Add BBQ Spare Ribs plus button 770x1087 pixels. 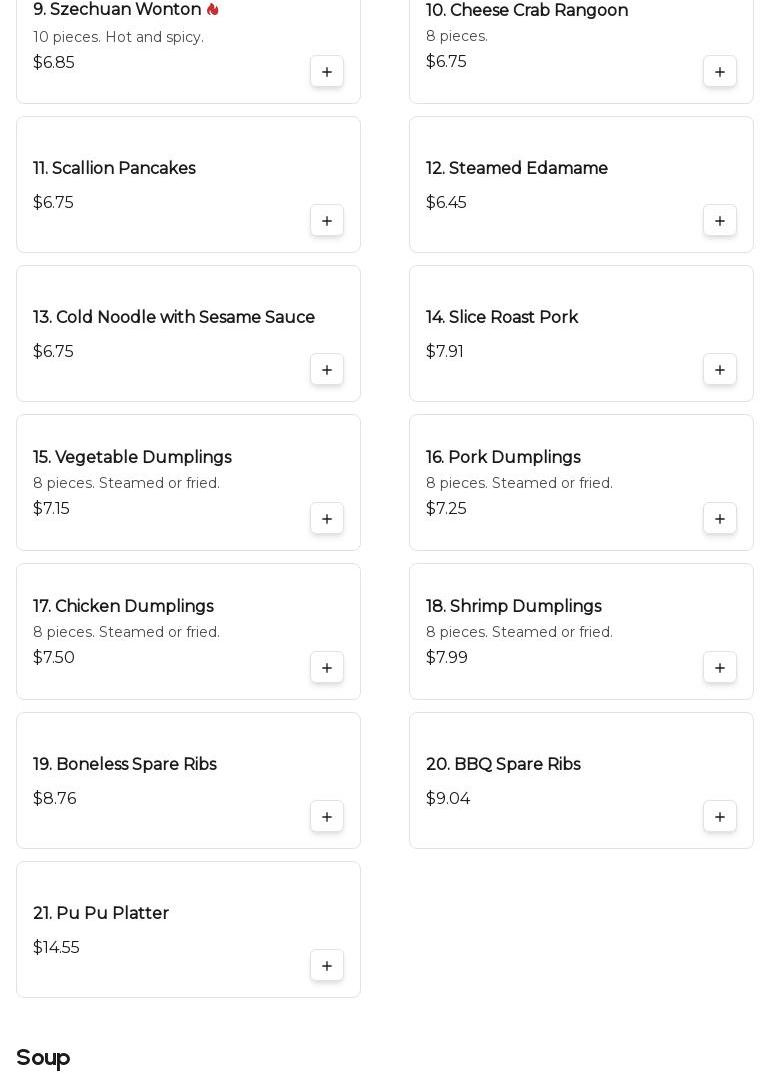click(719, 817)
